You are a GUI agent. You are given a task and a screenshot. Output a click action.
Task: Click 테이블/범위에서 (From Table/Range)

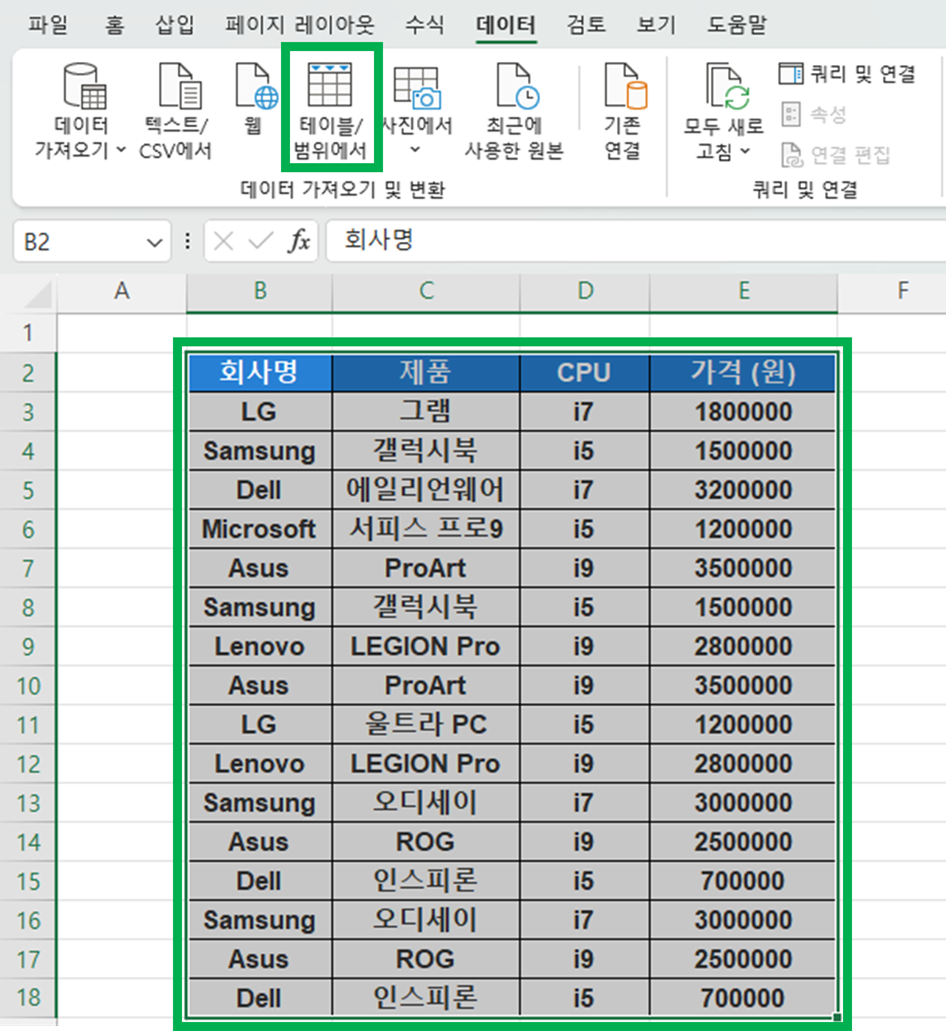[330, 110]
